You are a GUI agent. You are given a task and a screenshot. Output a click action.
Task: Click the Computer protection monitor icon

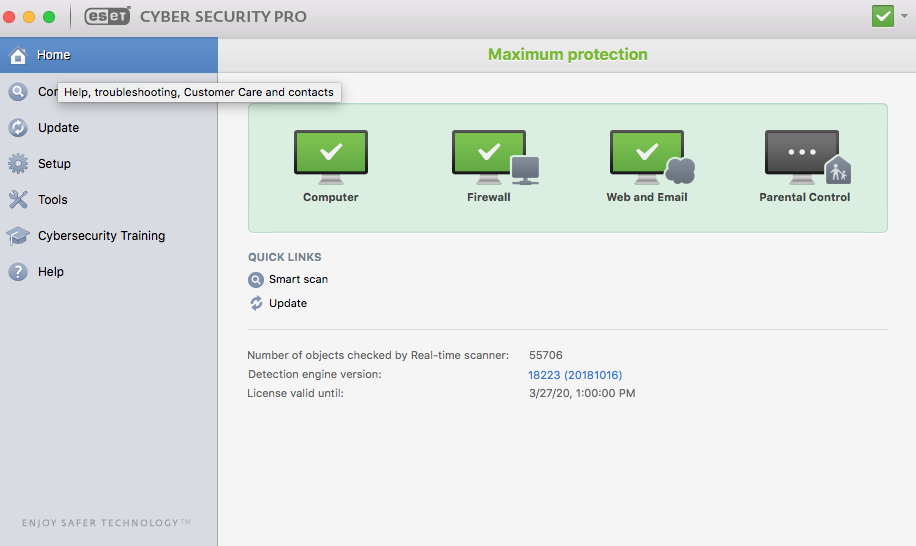tap(330, 157)
